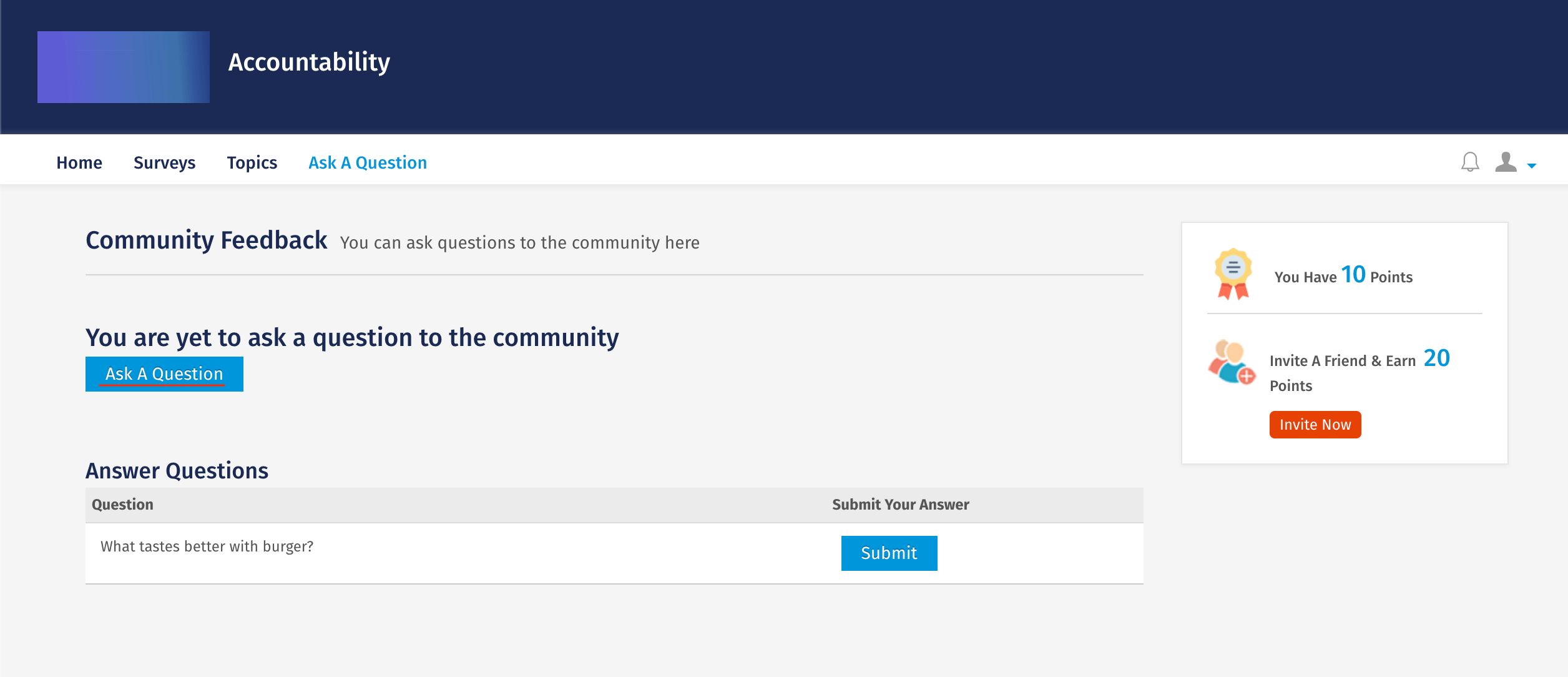Go to the Surveys page
1568x677 pixels.
pyautogui.click(x=164, y=162)
